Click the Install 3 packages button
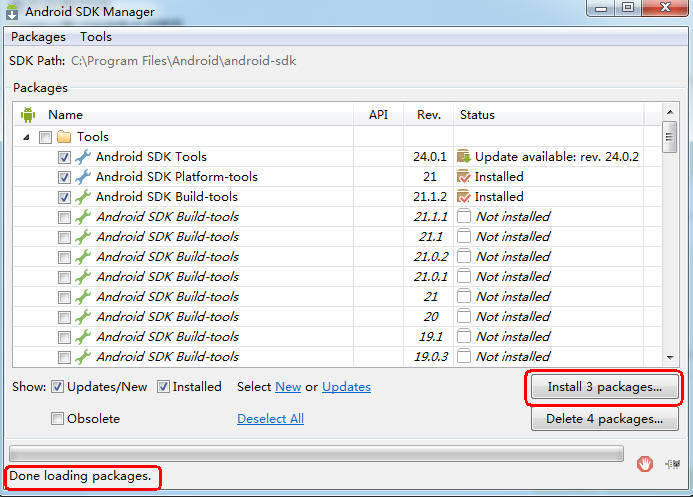The image size is (693, 497). coord(605,387)
